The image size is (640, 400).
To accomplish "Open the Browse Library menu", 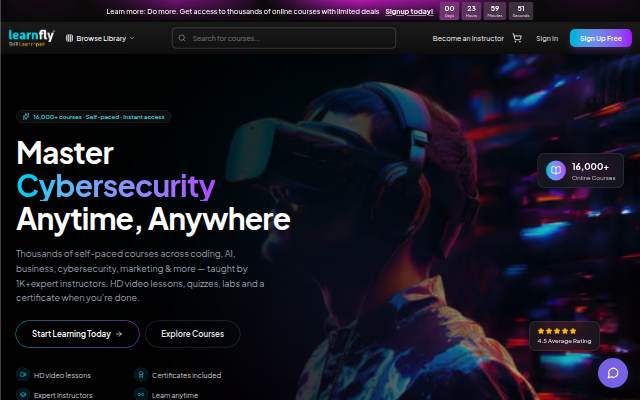I will tap(100, 38).
